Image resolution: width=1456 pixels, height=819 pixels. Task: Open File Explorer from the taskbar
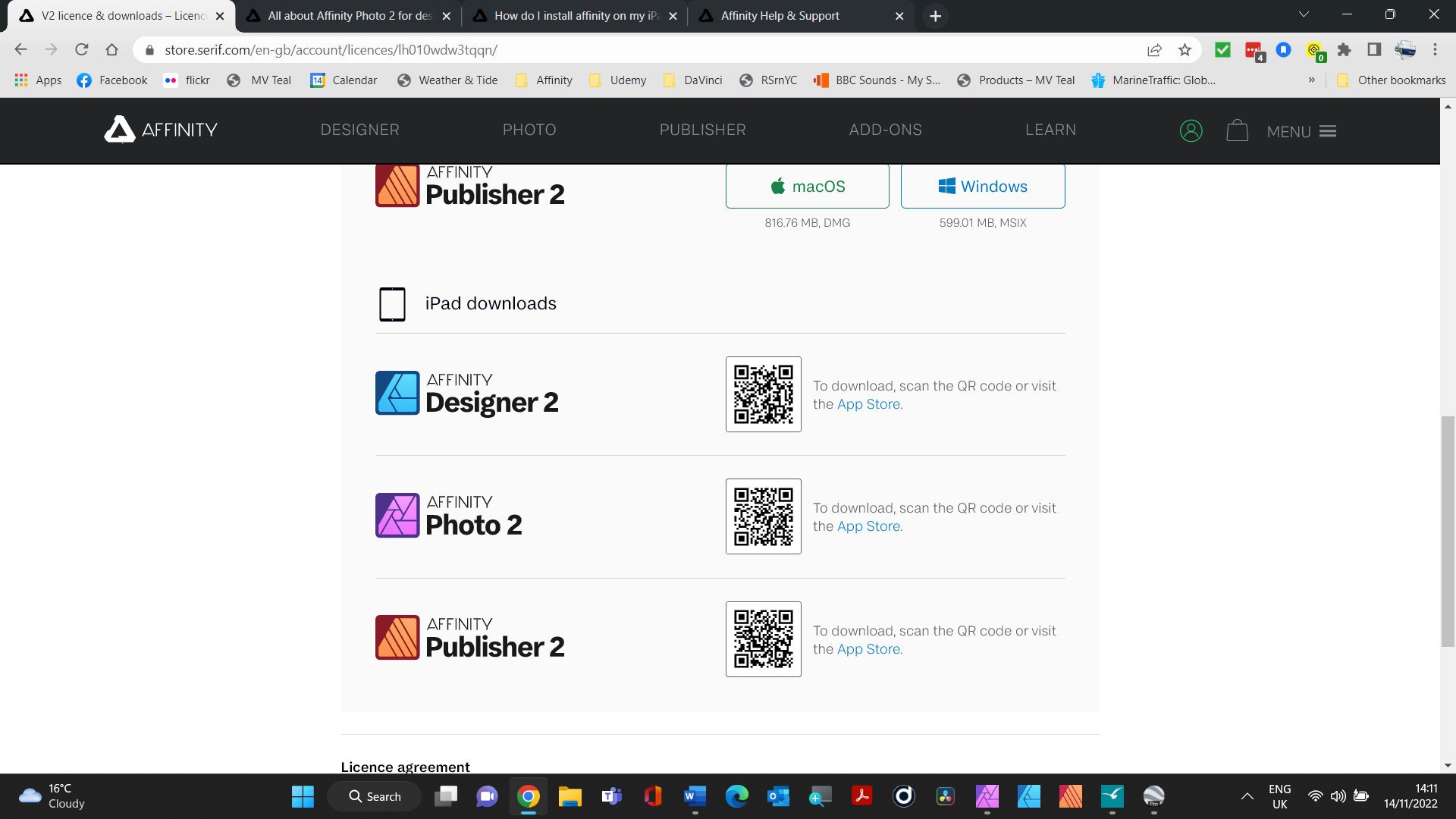tap(570, 796)
